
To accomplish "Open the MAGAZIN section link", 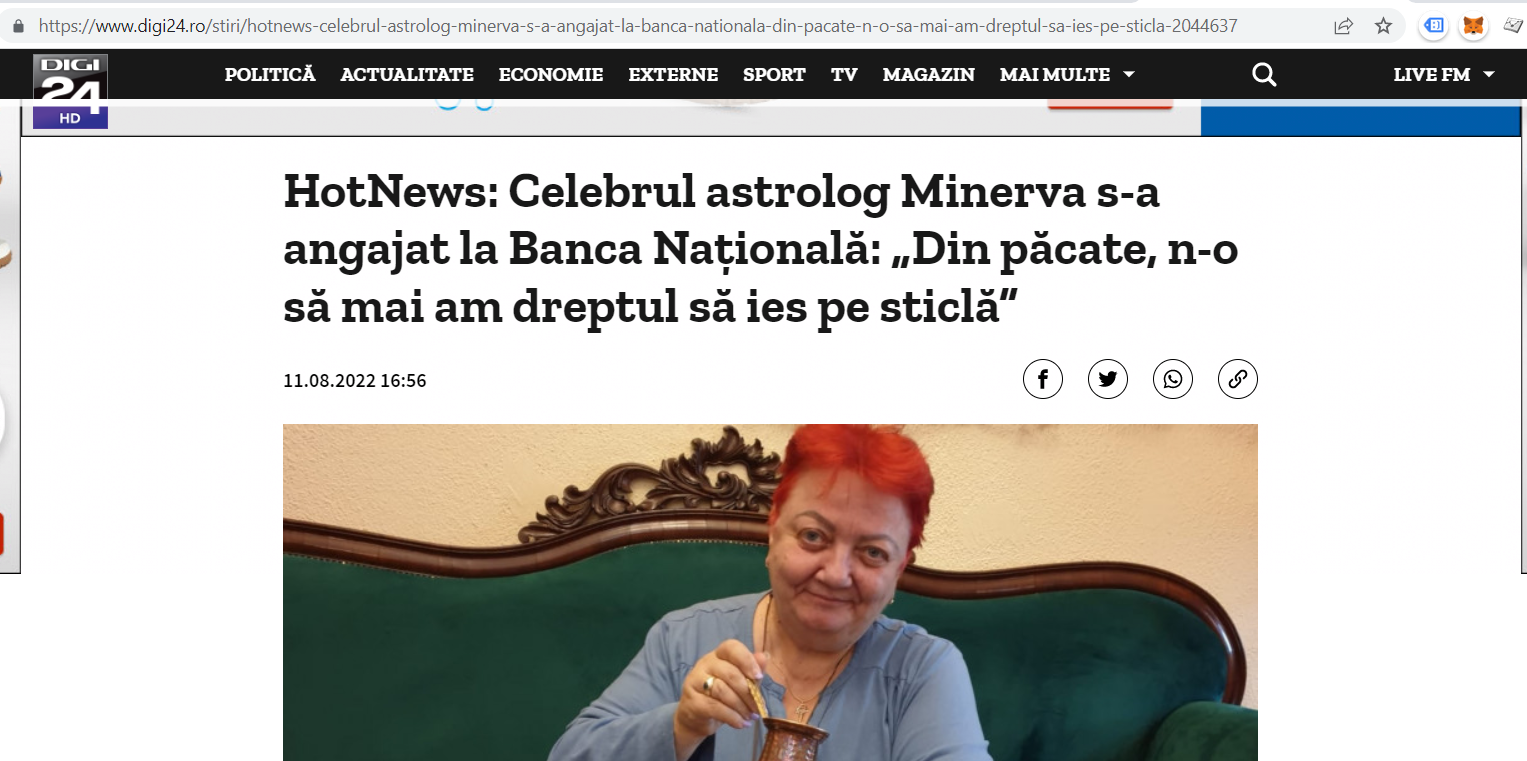I will pyautogui.click(x=929, y=74).
